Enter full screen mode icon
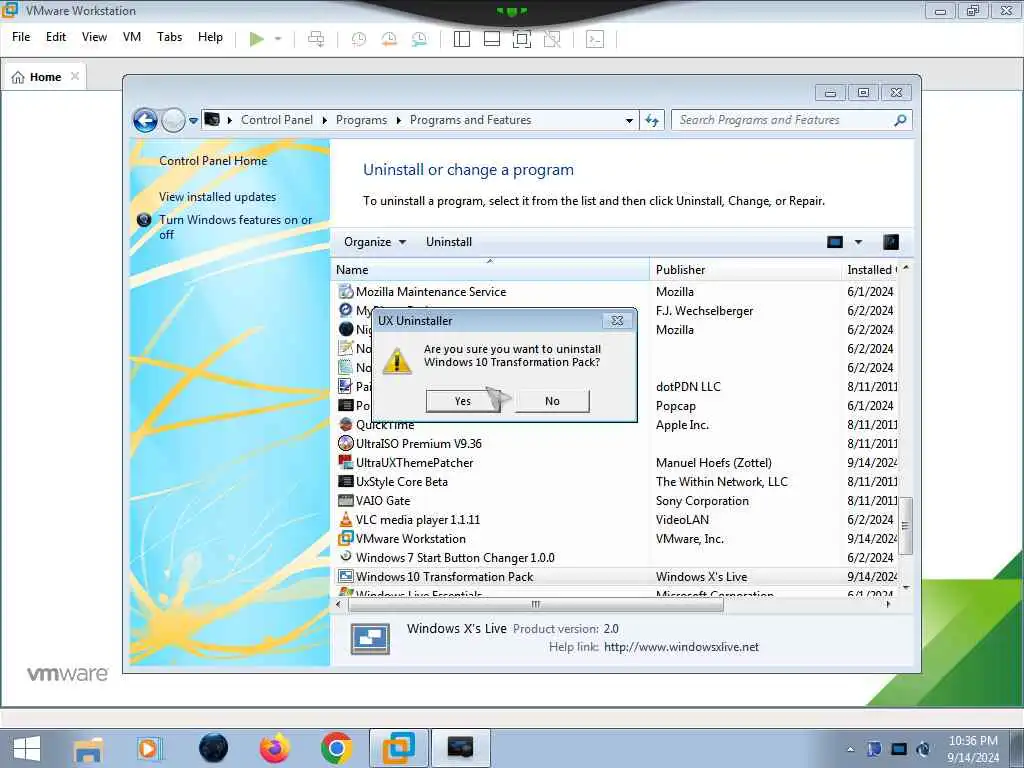This screenshot has height=768, width=1024. pyautogui.click(x=522, y=39)
